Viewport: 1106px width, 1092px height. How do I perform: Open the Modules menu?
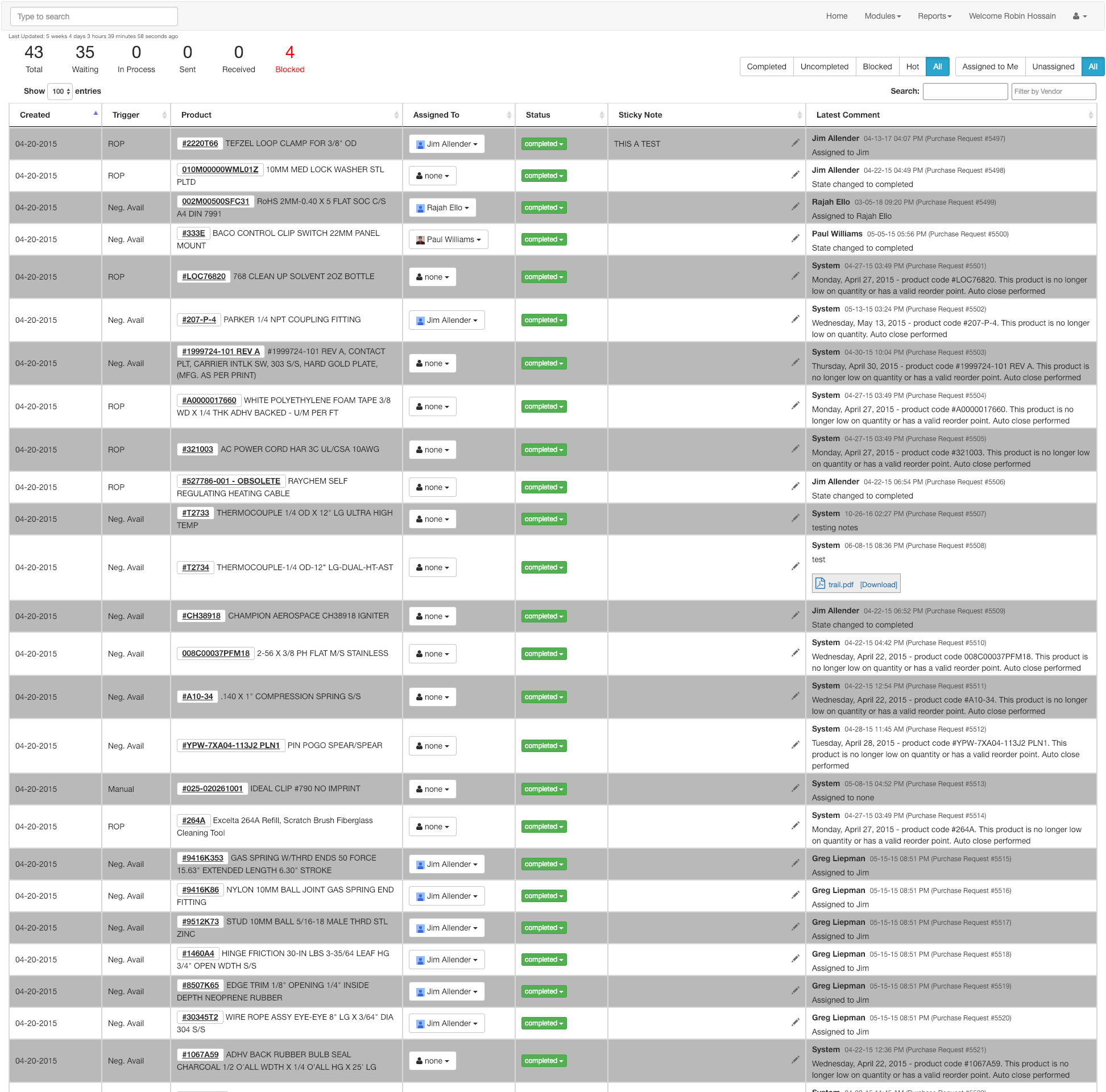(881, 16)
